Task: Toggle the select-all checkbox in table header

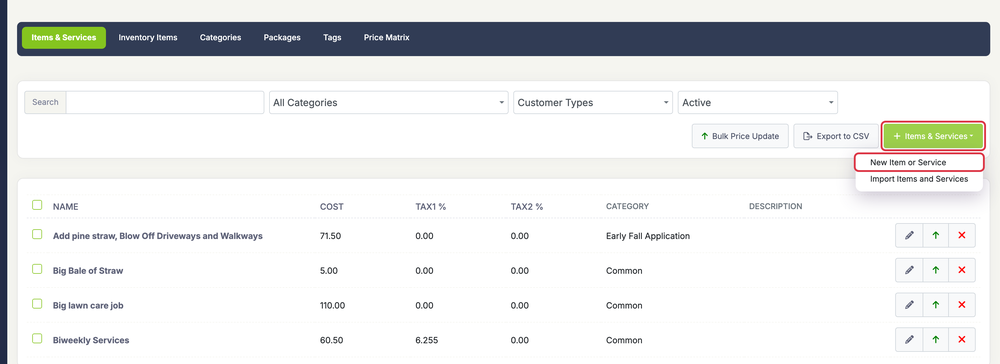Action: tap(37, 205)
